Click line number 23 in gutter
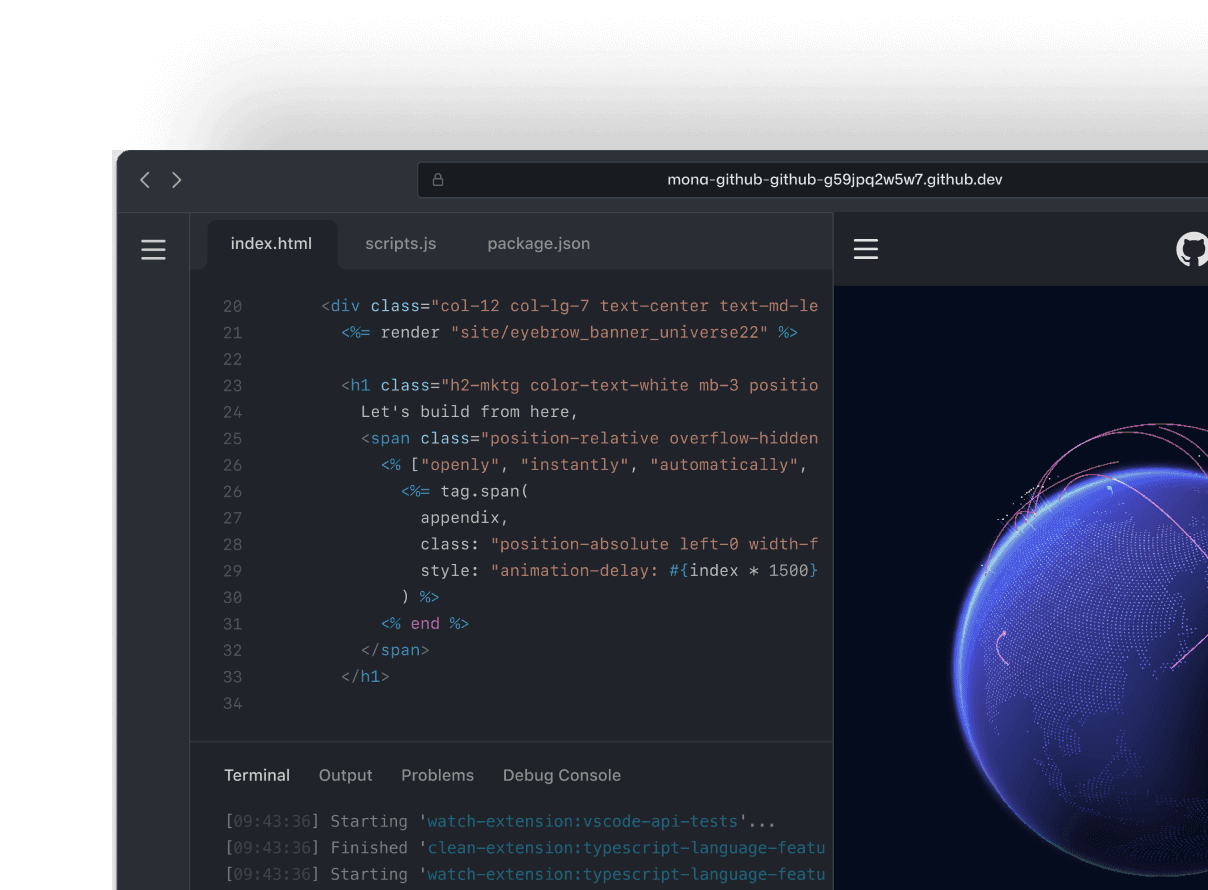 coord(232,385)
